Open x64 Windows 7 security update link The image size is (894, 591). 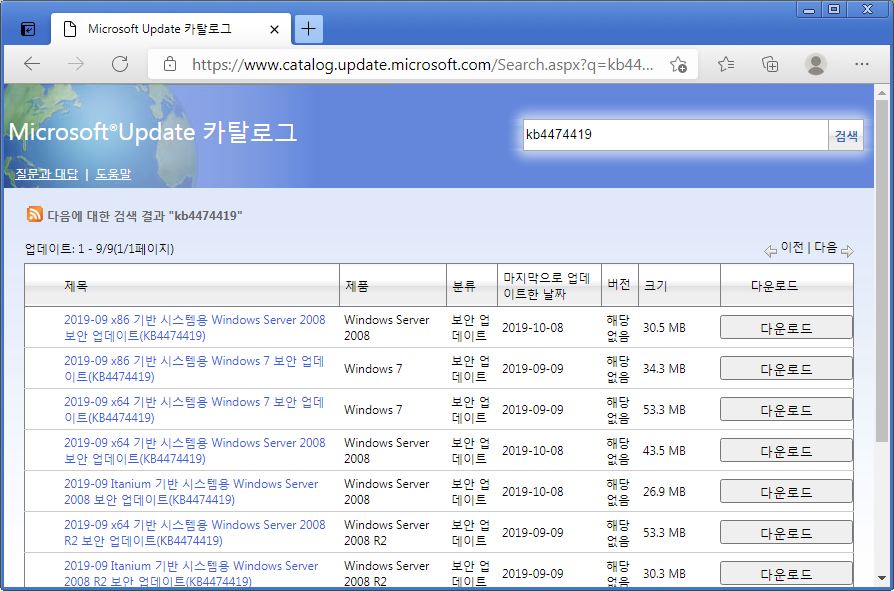(x=194, y=410)
